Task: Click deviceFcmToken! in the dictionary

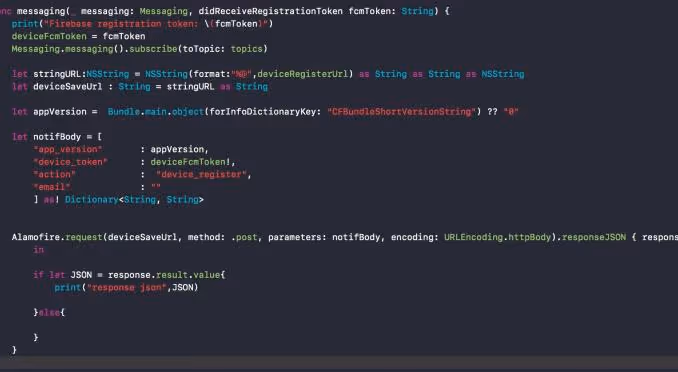Action: [x=190, y=162]
